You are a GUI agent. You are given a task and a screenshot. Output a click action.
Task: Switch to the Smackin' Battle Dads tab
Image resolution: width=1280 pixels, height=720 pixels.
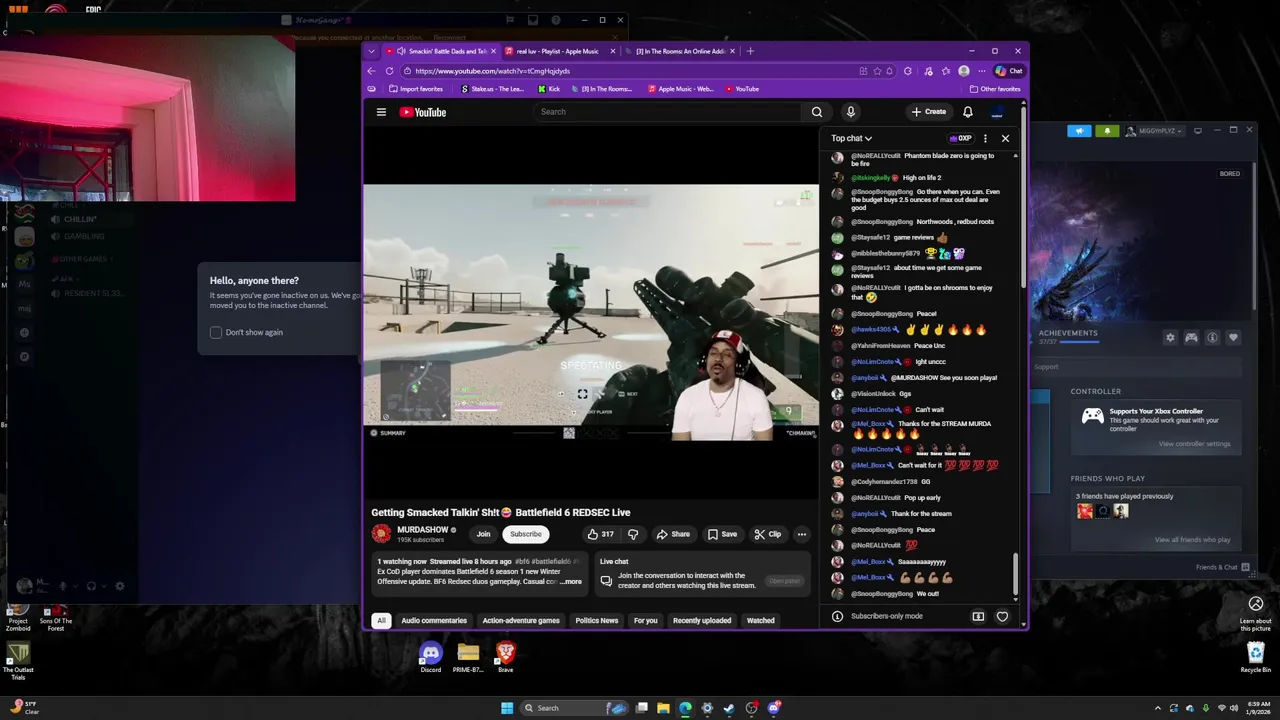pyautogui.click(x=440, y=51)
